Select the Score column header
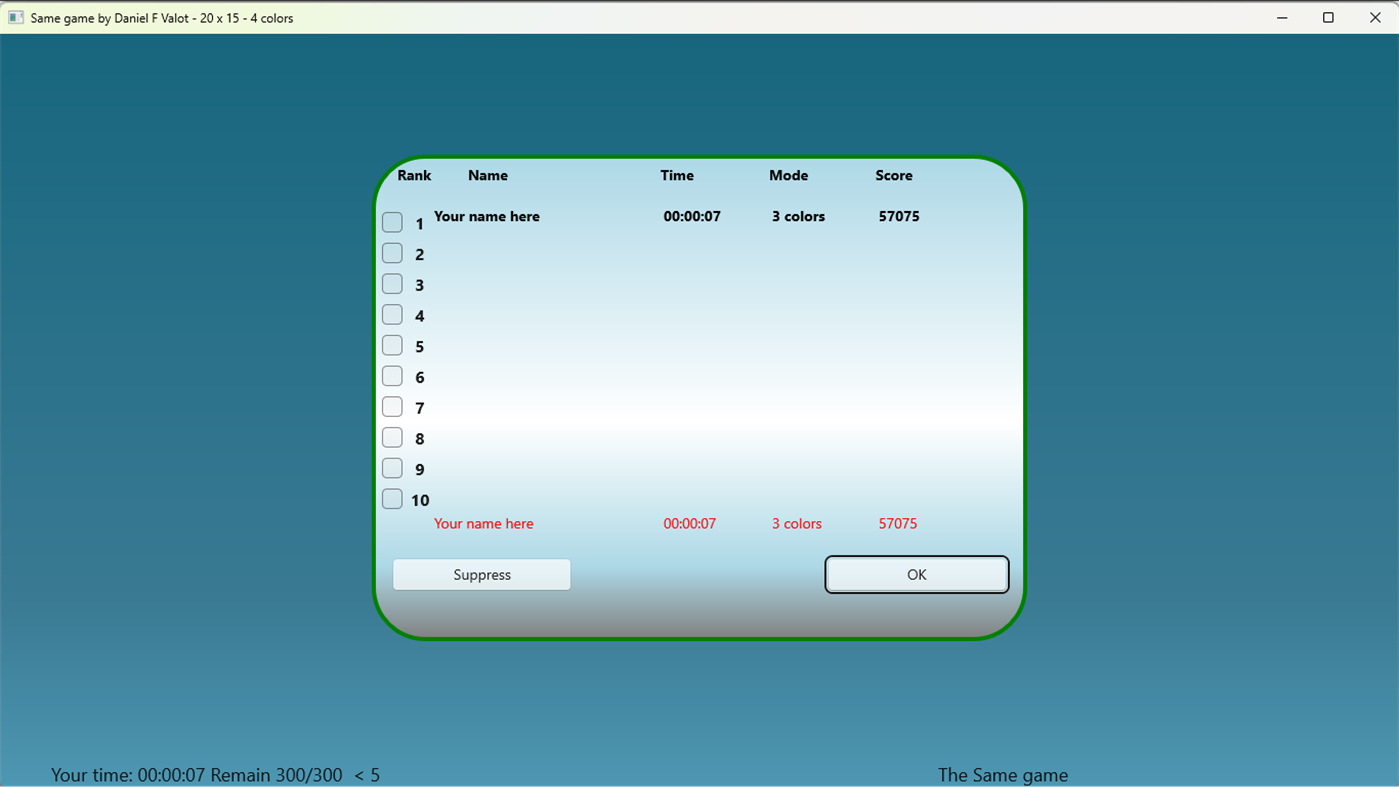The image size is (1399, 787). 893,175
